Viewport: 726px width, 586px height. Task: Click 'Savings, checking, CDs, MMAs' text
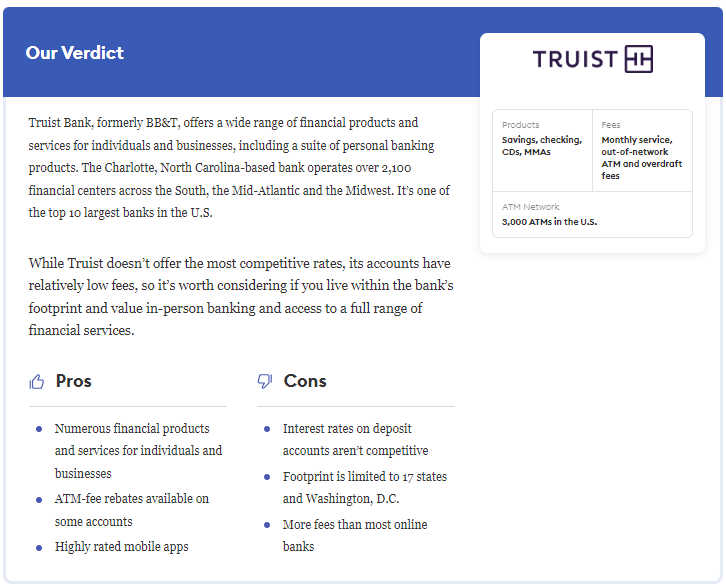[x=542, y=146]
